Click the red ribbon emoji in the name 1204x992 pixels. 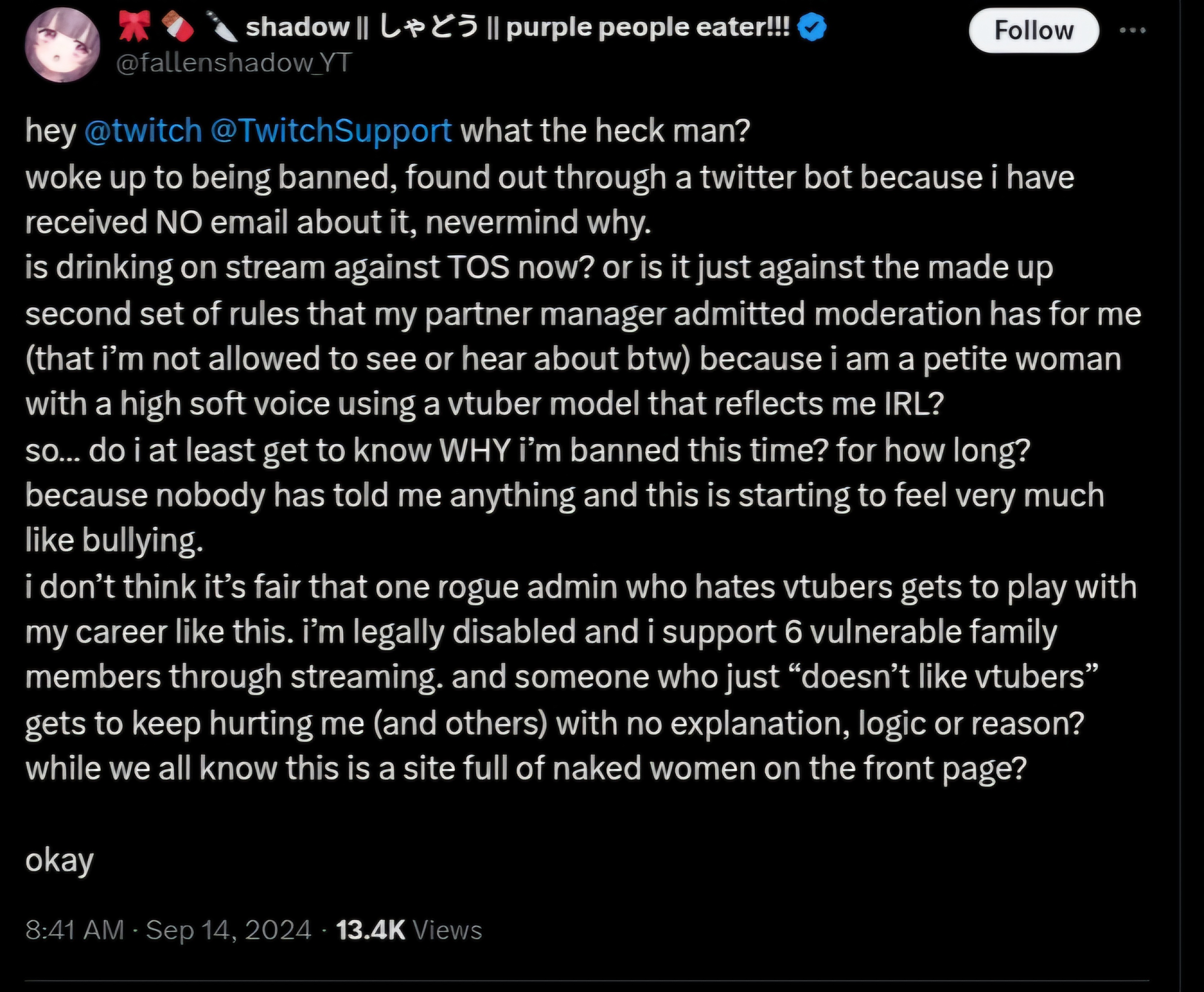coord(134,27)
